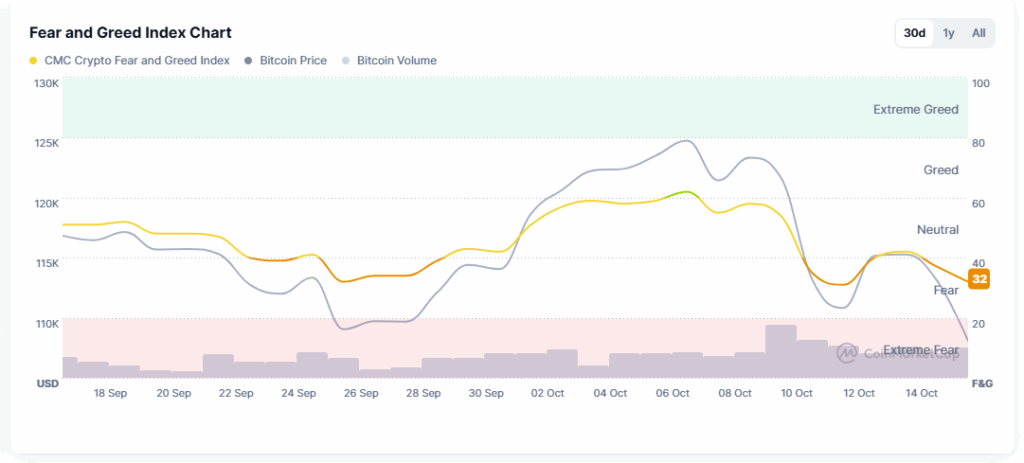Click the 06 Oct date label

point(673,393)
